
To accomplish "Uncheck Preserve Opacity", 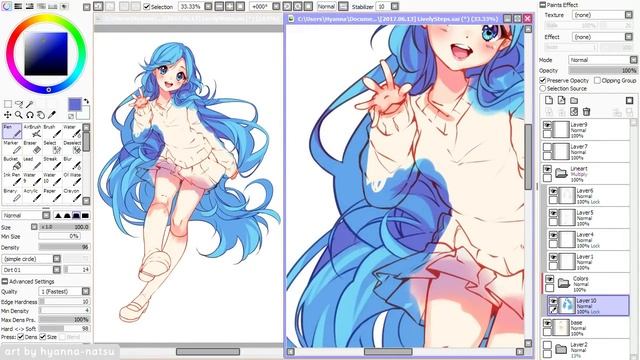I will point(543,80).
